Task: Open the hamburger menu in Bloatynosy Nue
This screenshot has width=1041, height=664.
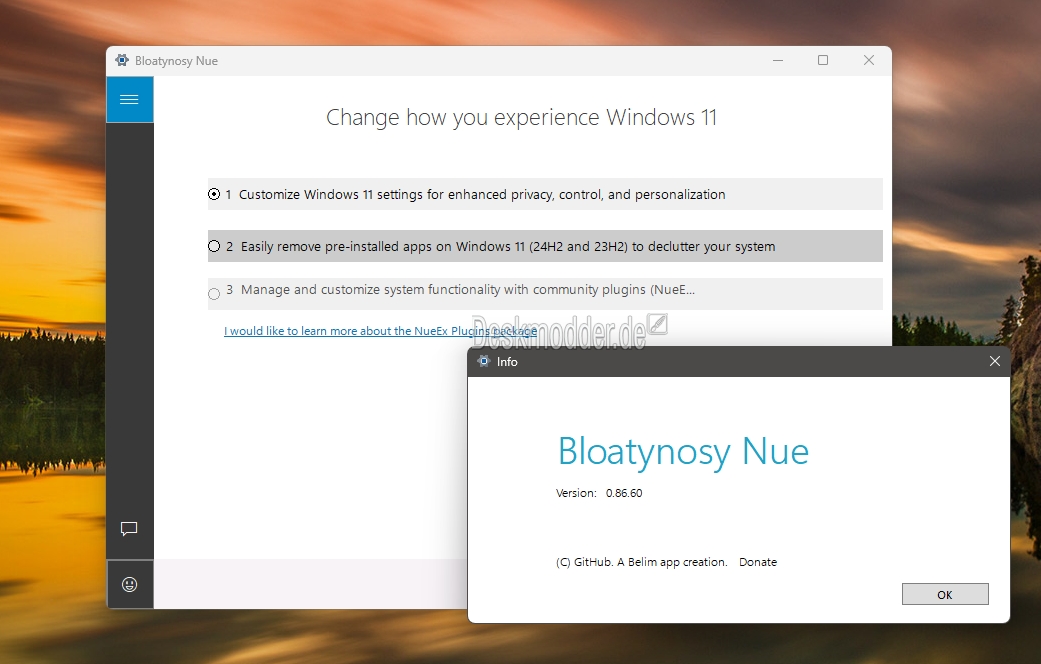Action: point(129,100)
